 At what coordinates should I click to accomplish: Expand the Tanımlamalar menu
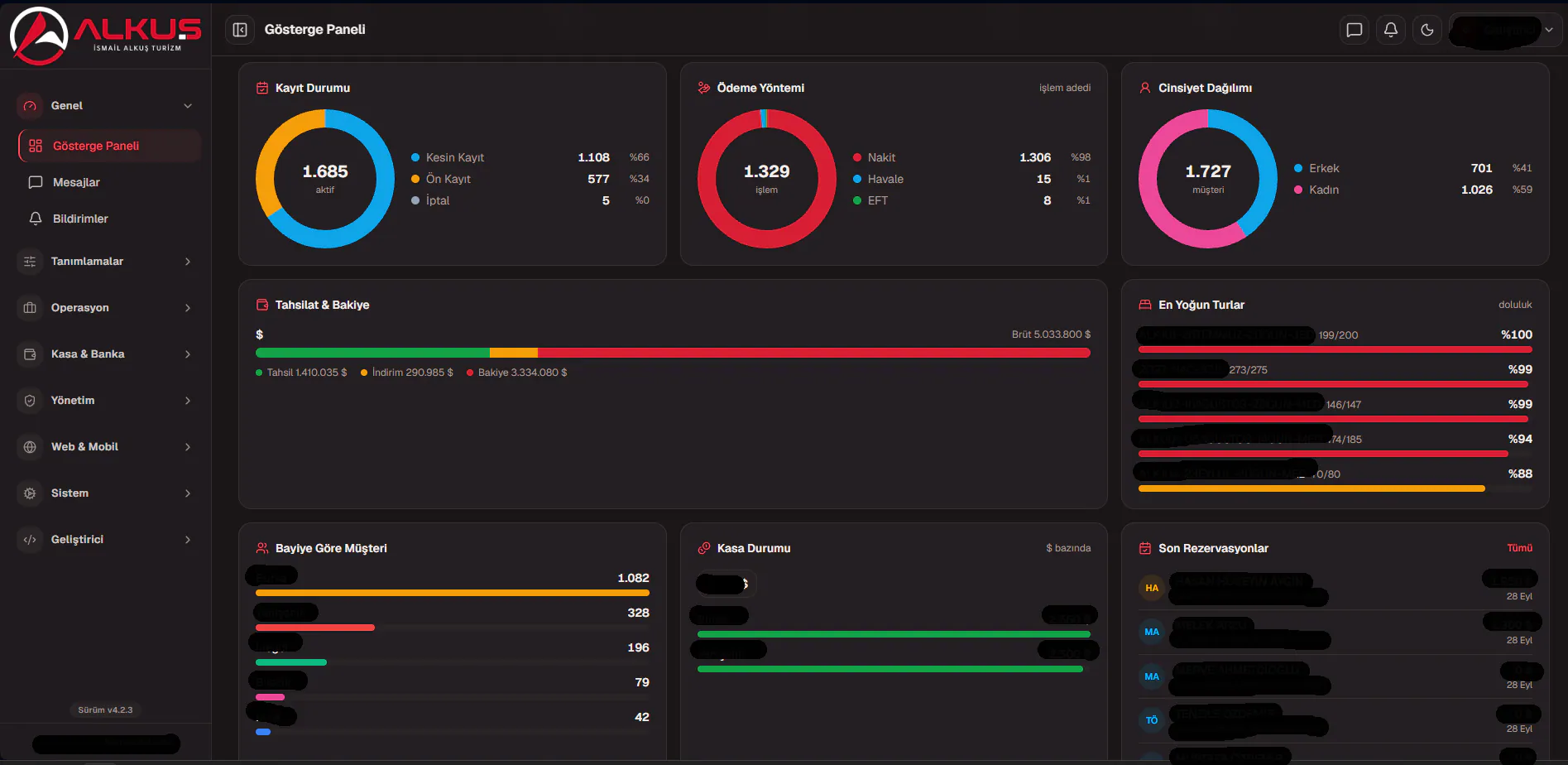(x=105, y=262)
